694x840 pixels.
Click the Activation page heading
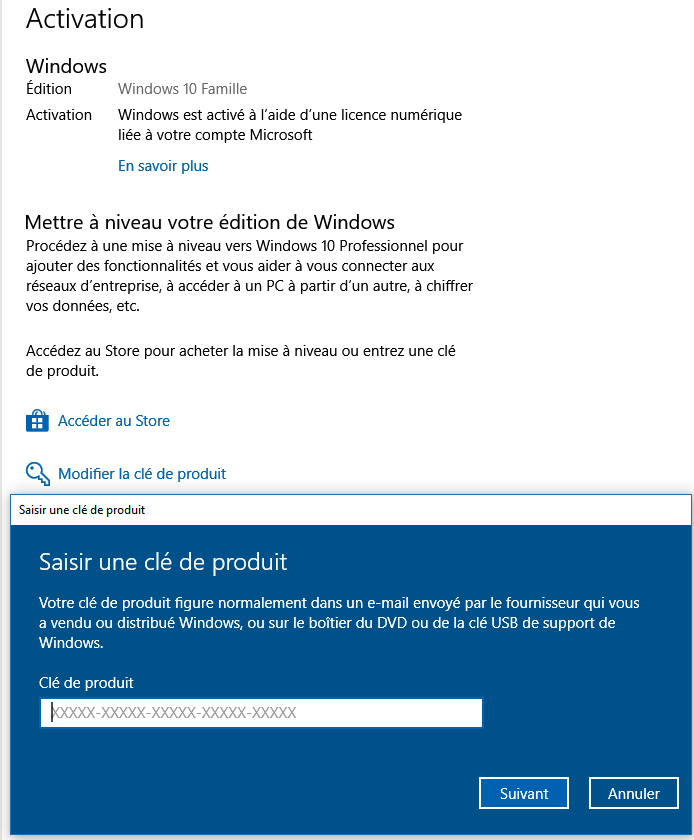coord(85,19)
